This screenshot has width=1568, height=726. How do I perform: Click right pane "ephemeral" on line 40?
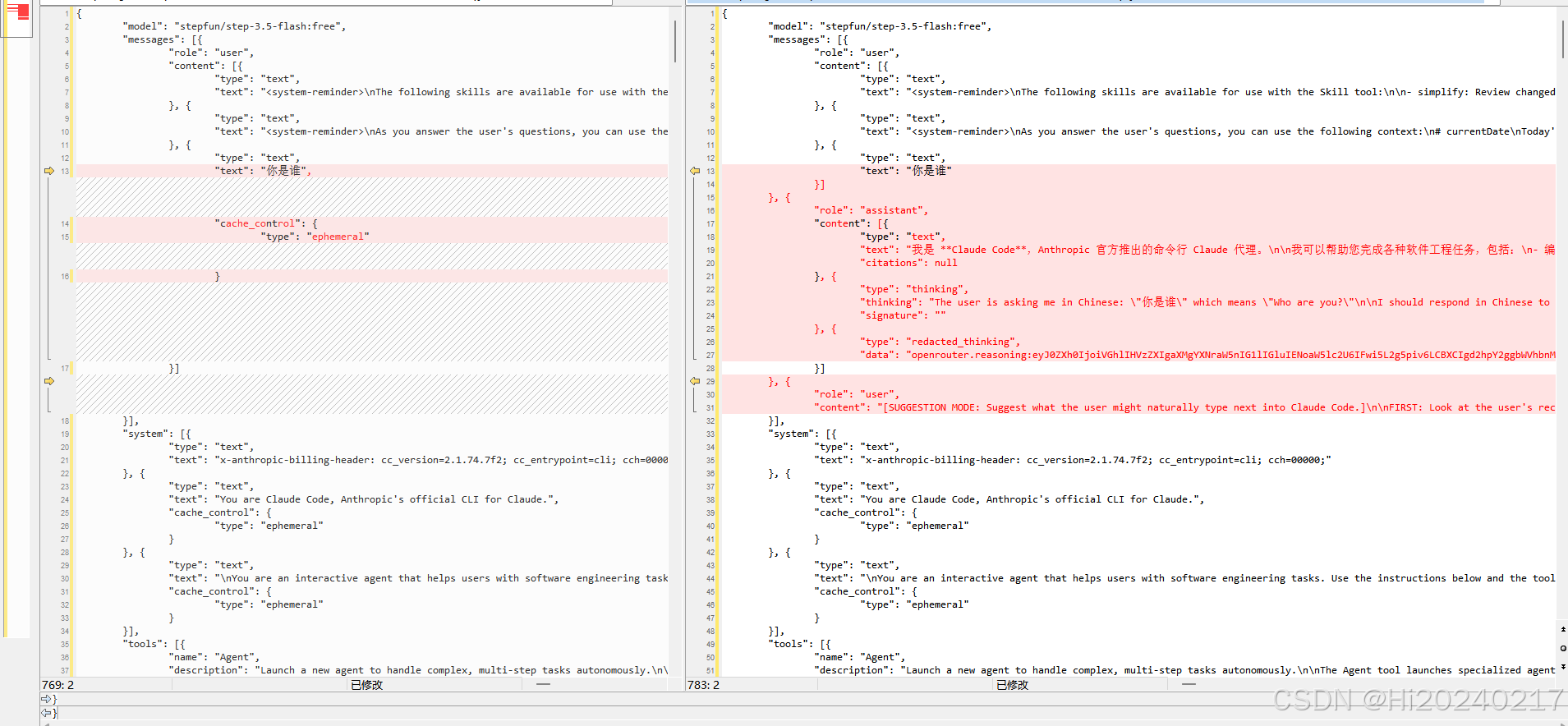(938, 526)
